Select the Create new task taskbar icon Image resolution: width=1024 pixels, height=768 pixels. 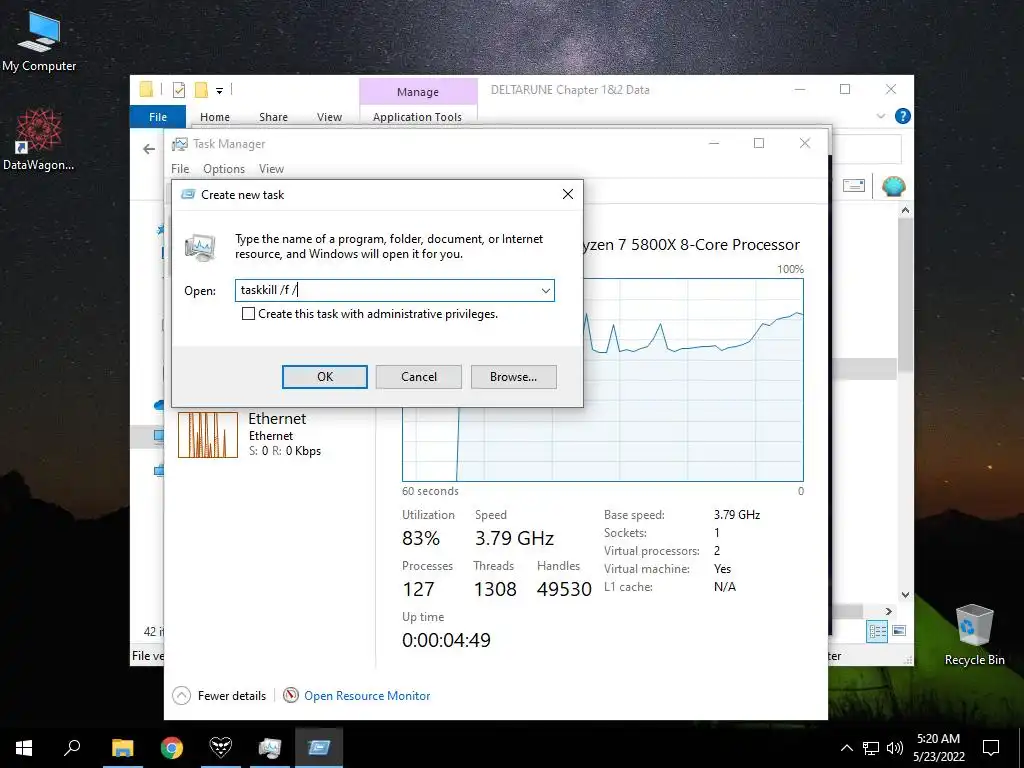[319, 748]
